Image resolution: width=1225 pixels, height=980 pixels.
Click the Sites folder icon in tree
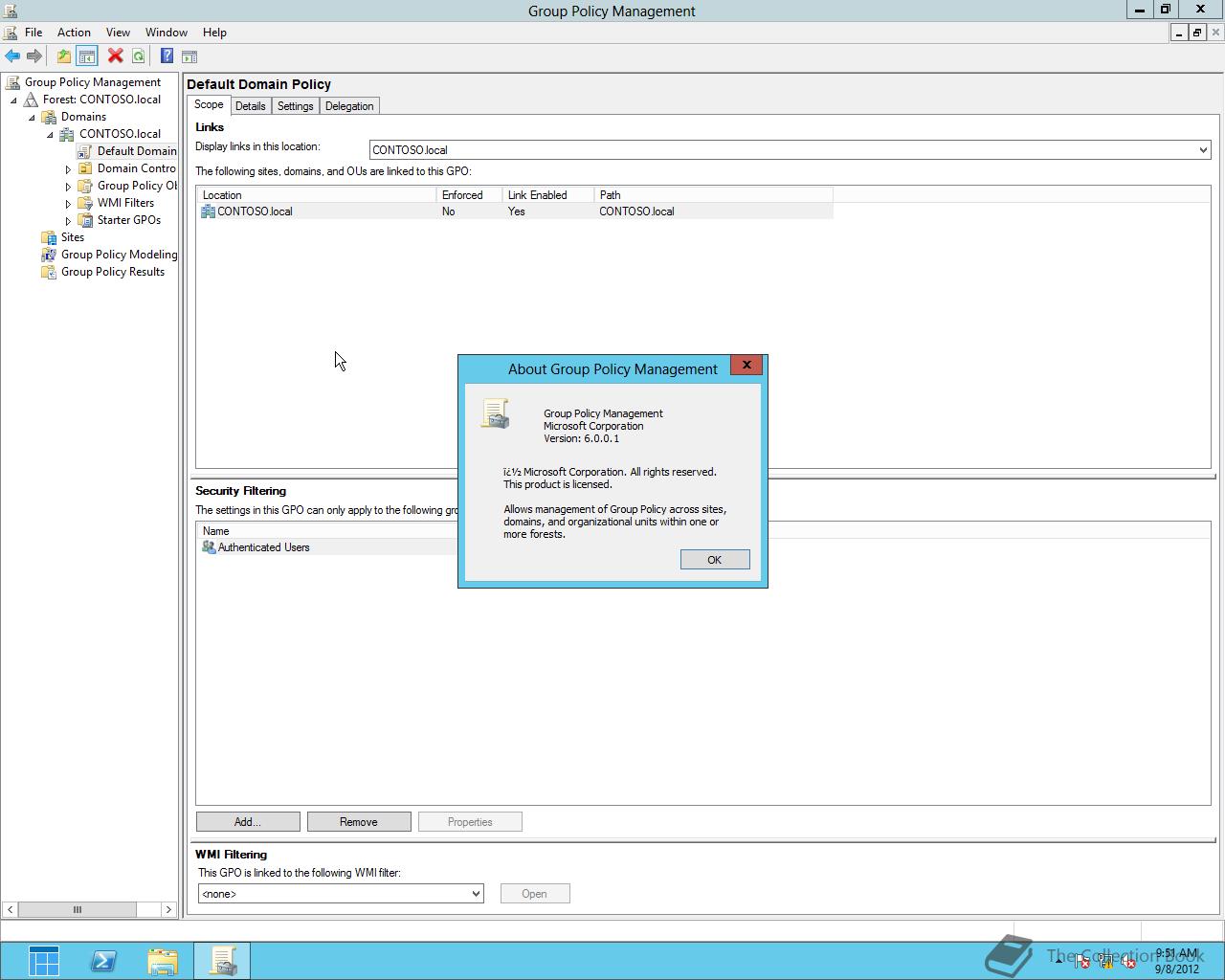tap(50, 237)
